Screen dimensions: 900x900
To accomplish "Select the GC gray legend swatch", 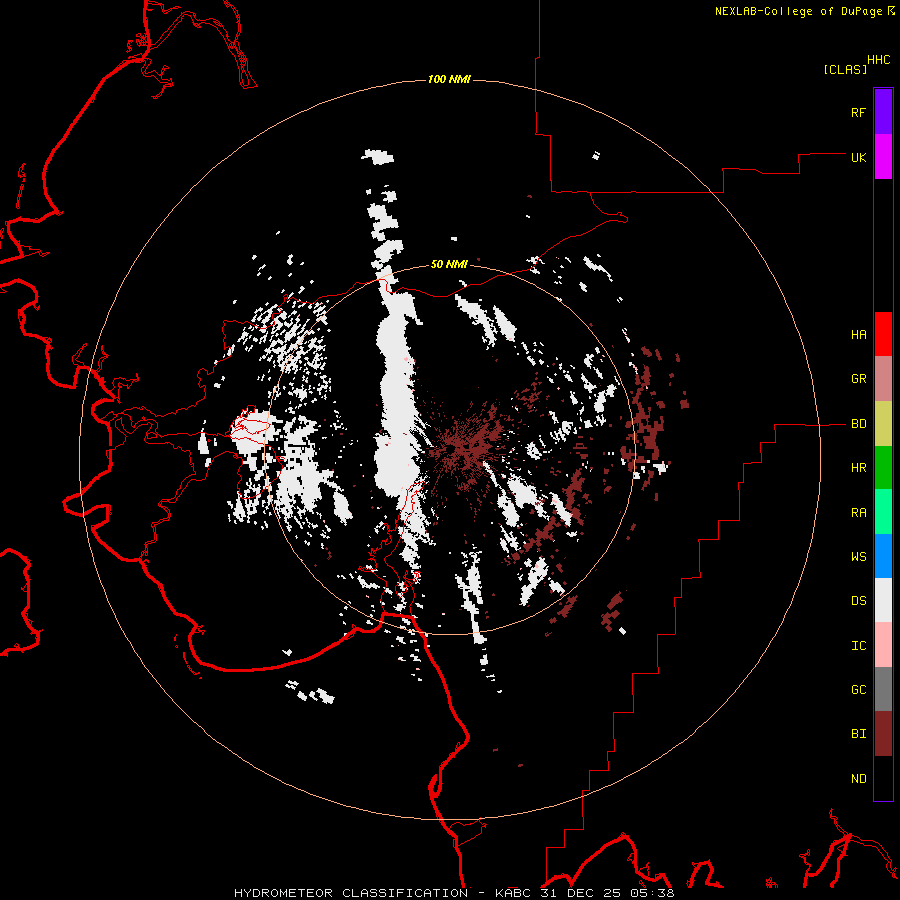I will (x=883, y=689).
